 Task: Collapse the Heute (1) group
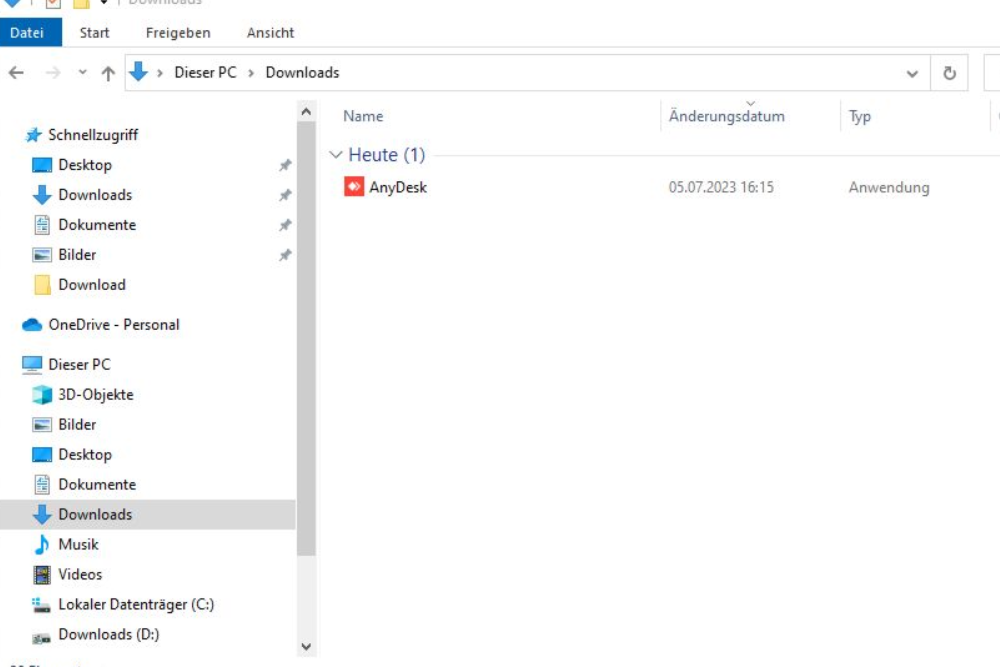pos(336,155)
